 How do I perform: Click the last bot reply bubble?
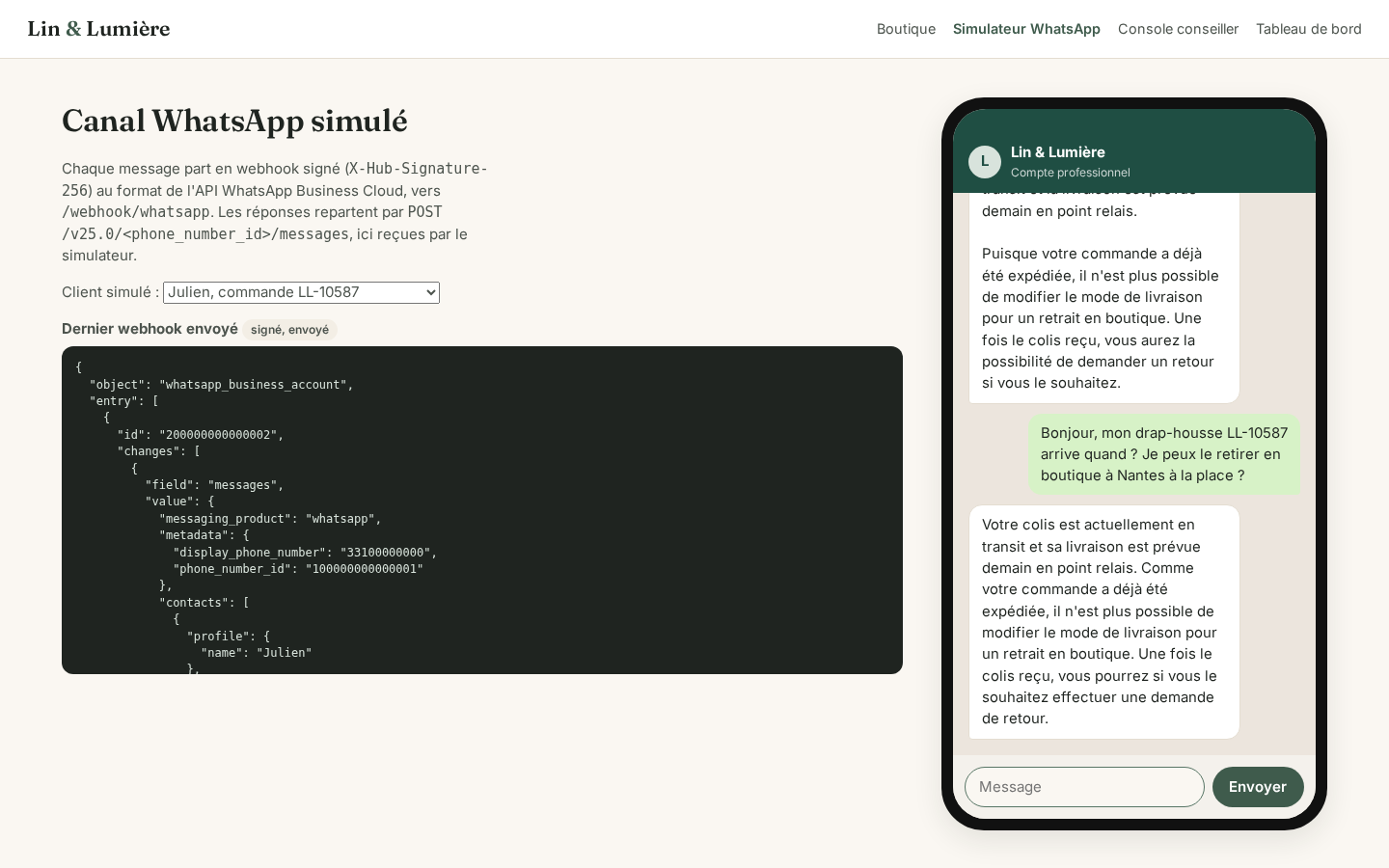point(1104,622)
